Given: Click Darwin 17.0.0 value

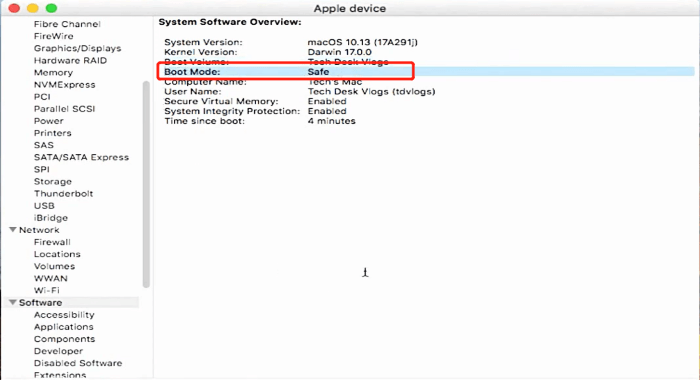Looking at the screenshot, I should click(x=339, y=52).
